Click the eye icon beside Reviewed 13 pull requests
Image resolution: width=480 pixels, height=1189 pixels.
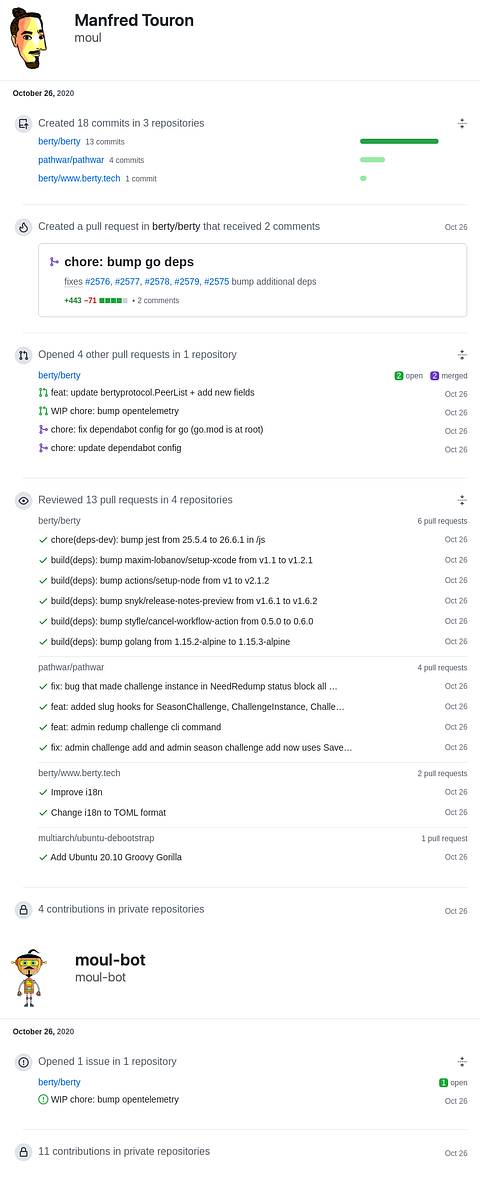coord(24,500)
